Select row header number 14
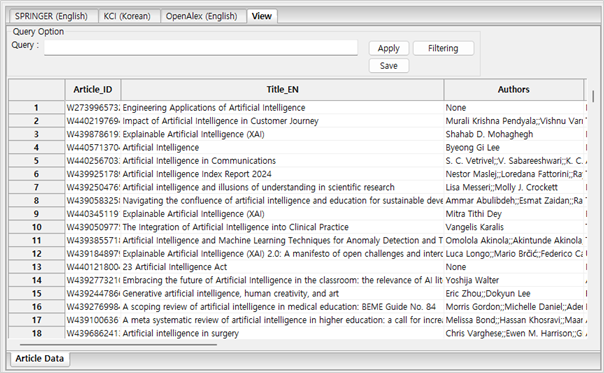 pos(37,280)
